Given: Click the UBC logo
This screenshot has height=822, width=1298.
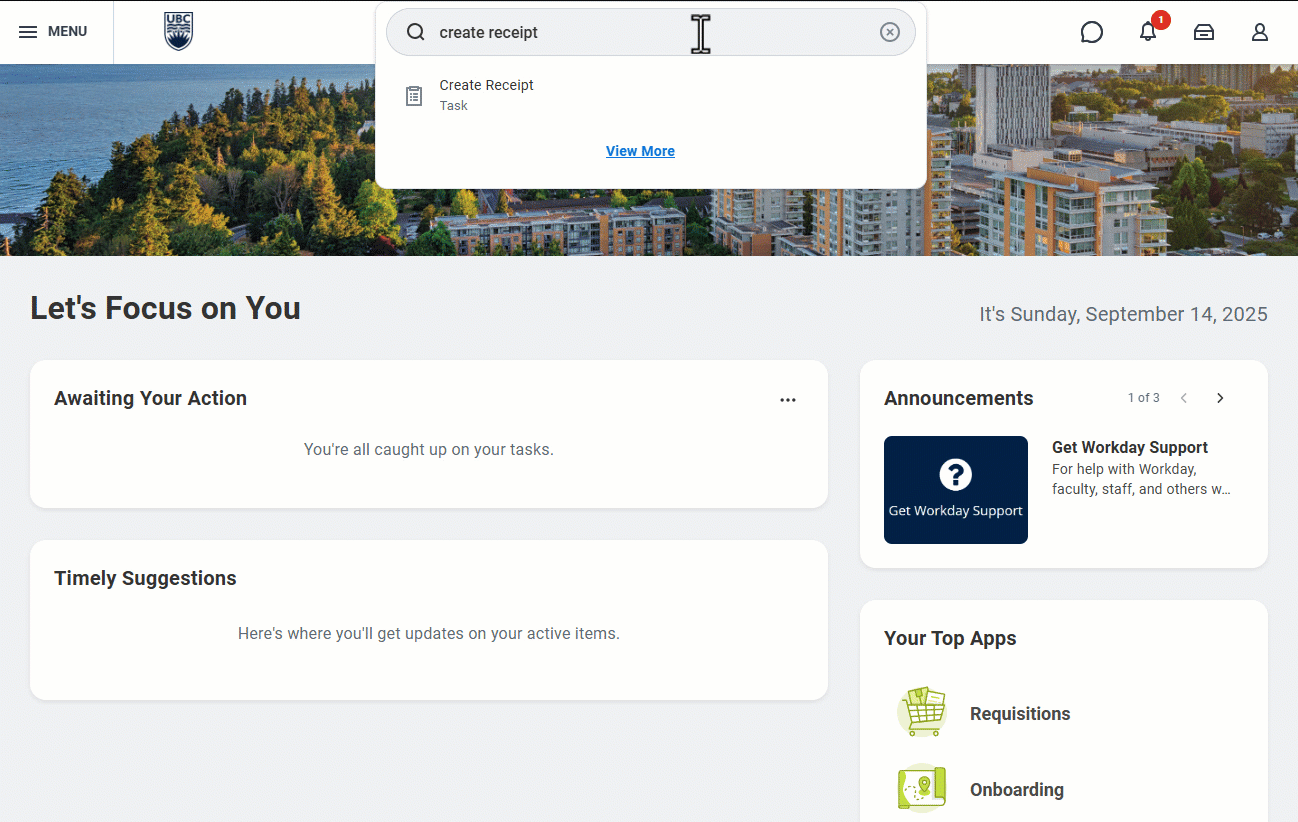Looking at the screenshot, I should coord(178,32).
